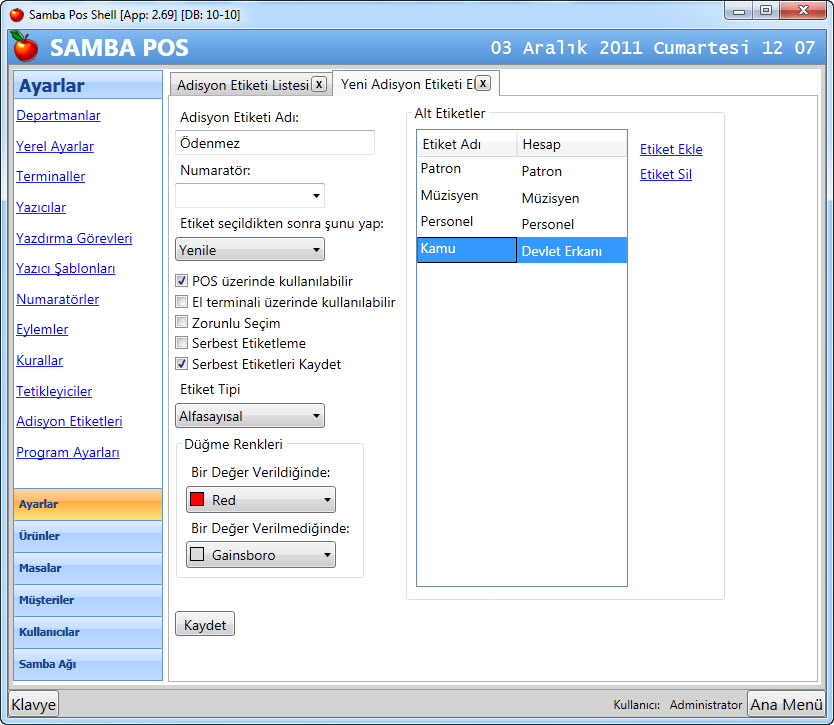
Task: Click Etiket Ekle link
Action: [671, 149]
